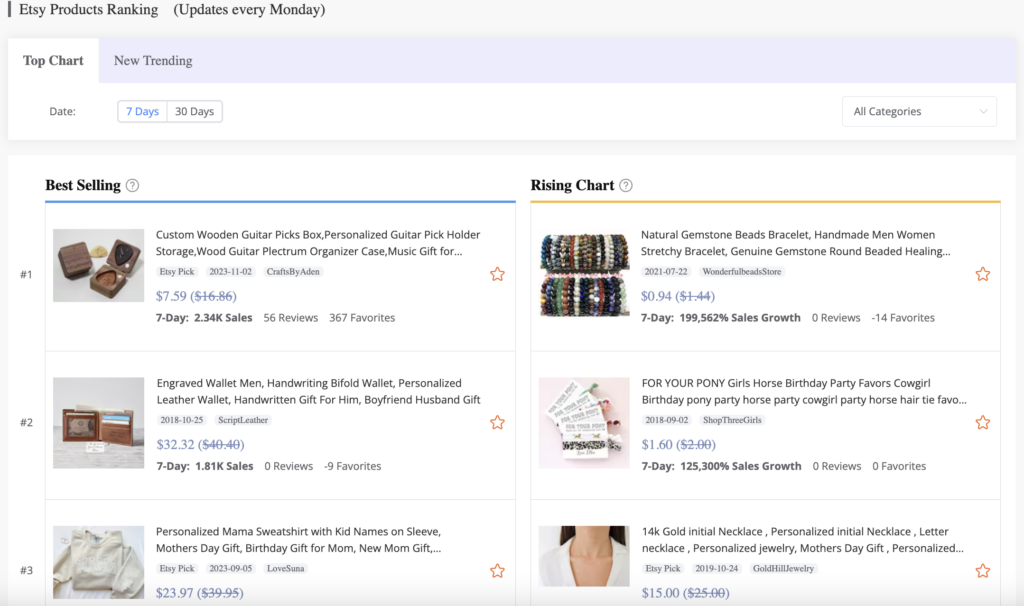
Task: Open the Custom Wooden Guitar Picks Box title
Action: pyautogui.click(x=317, y=243)
